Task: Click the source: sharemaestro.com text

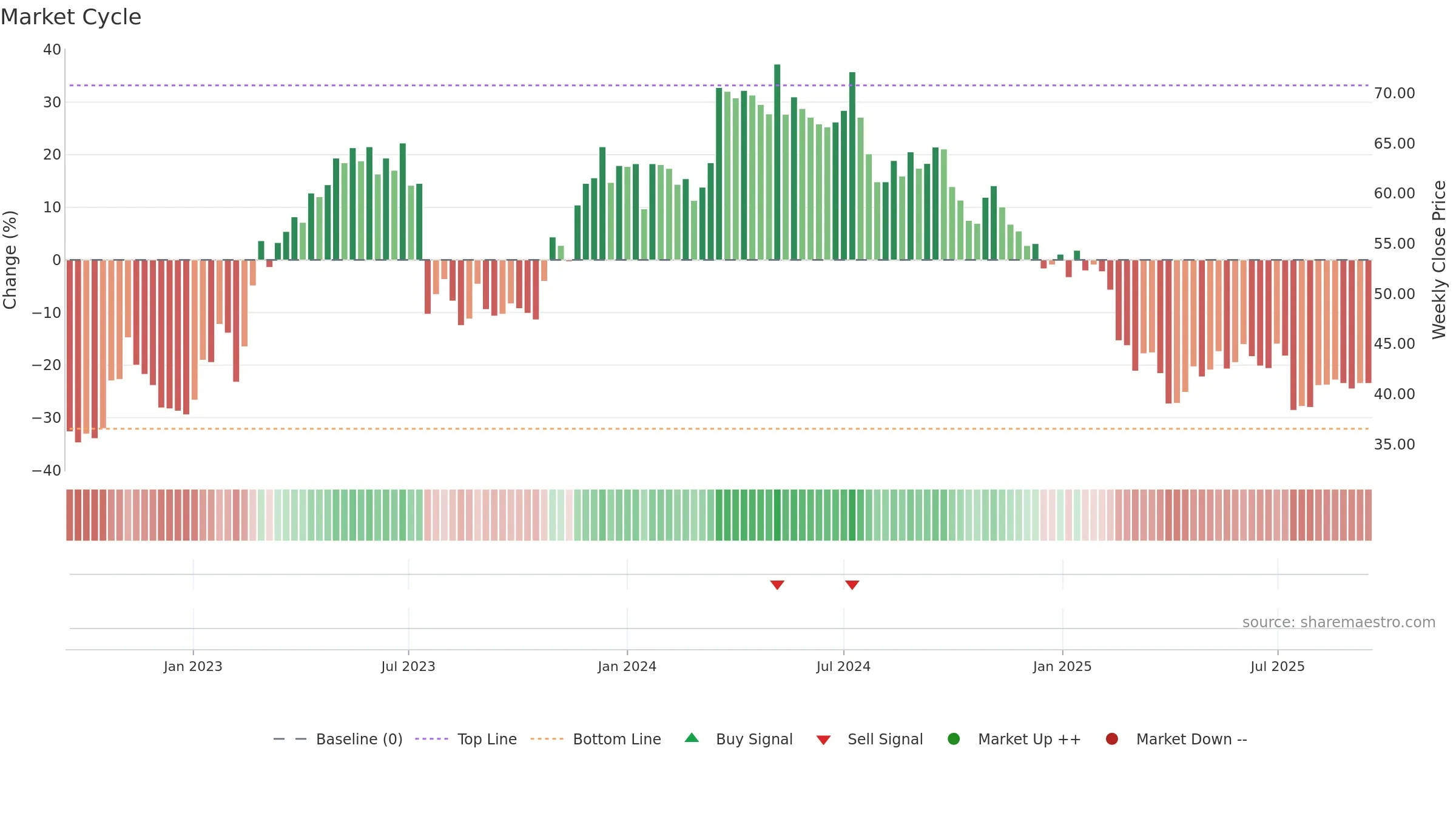Action: (x=1339, y=622)
